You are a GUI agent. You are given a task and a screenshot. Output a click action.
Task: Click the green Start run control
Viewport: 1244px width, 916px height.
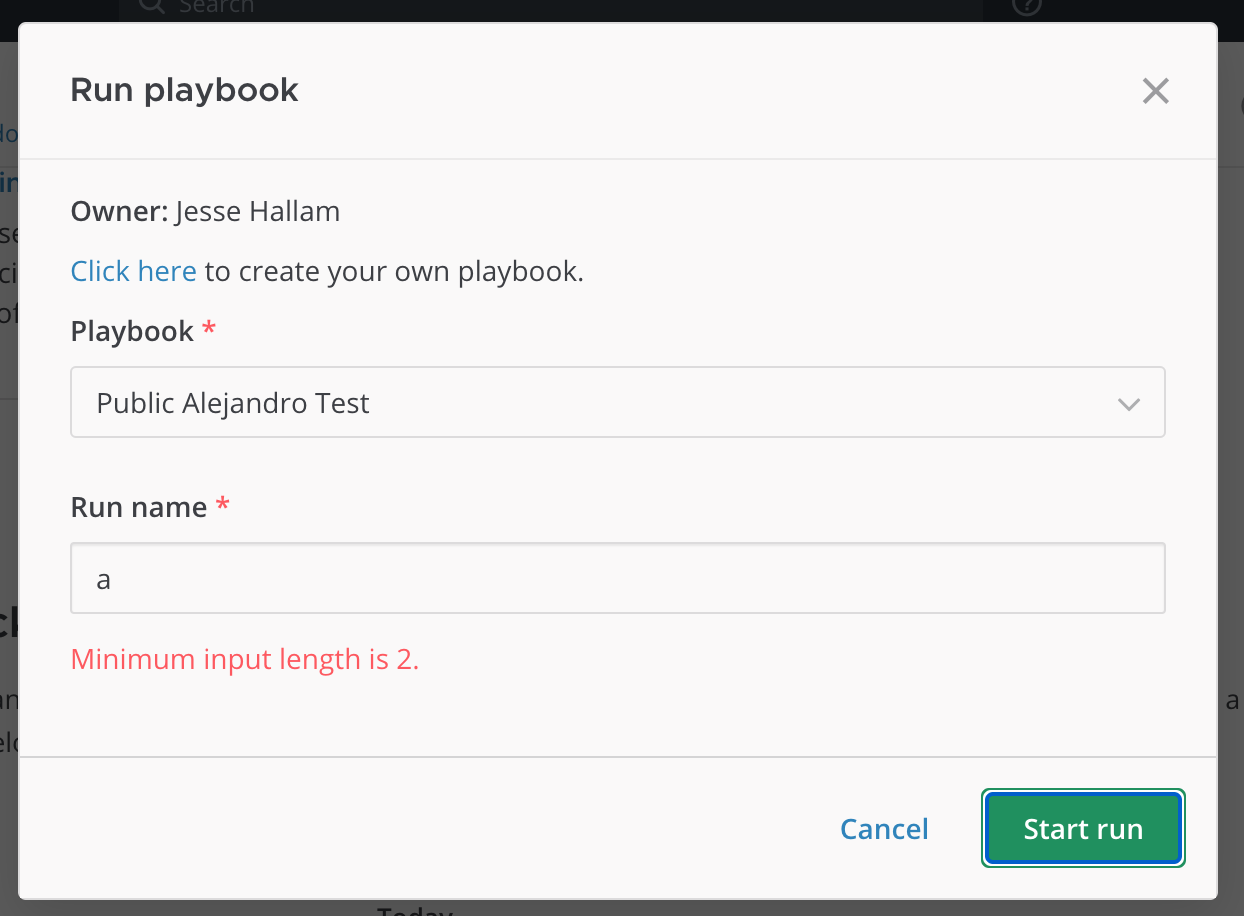1083,828
